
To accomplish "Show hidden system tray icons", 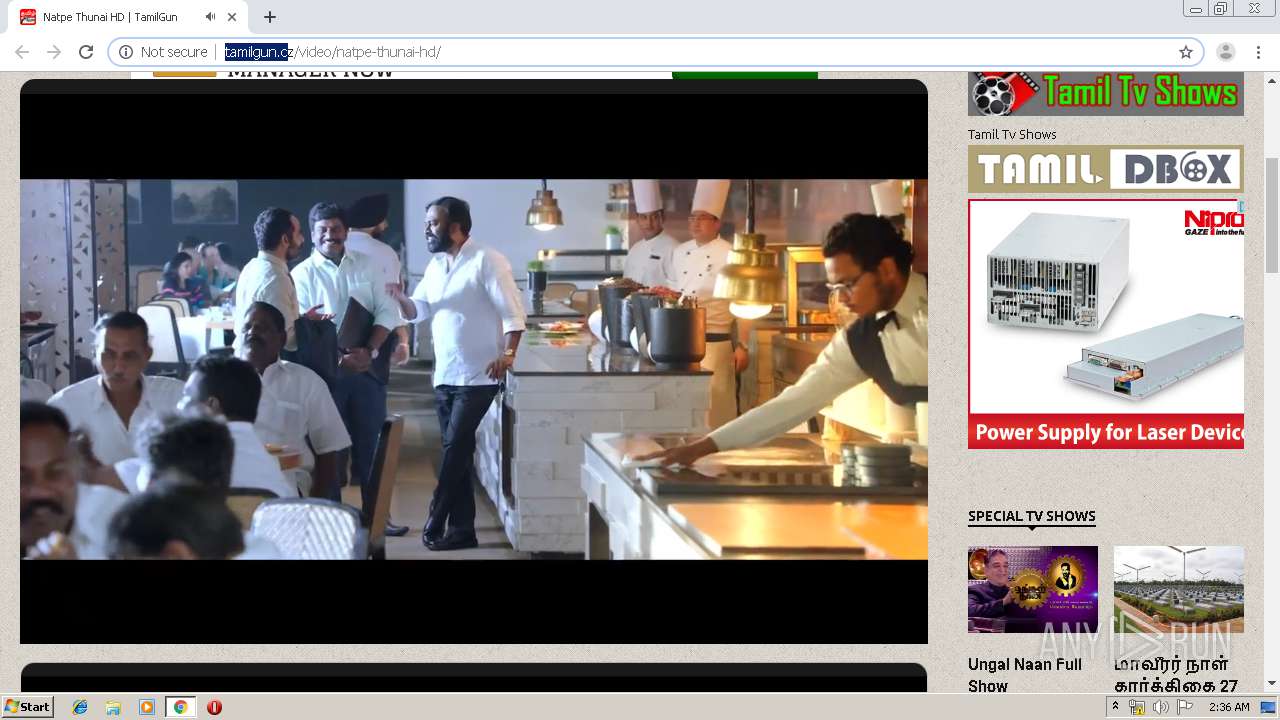I will pos(1115,707).
